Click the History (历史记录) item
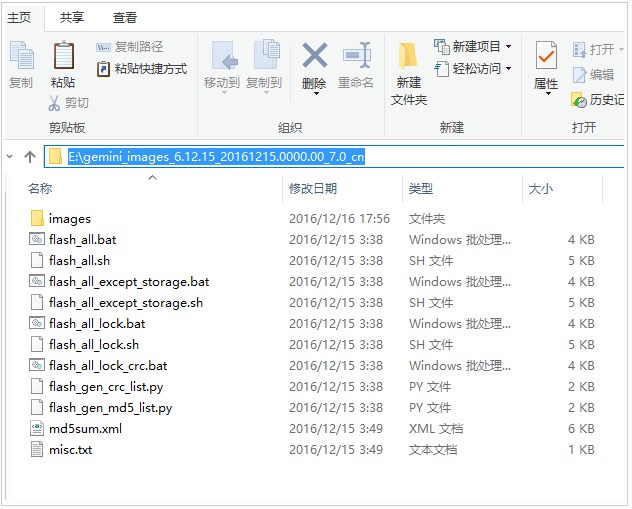 pos(597,100)
